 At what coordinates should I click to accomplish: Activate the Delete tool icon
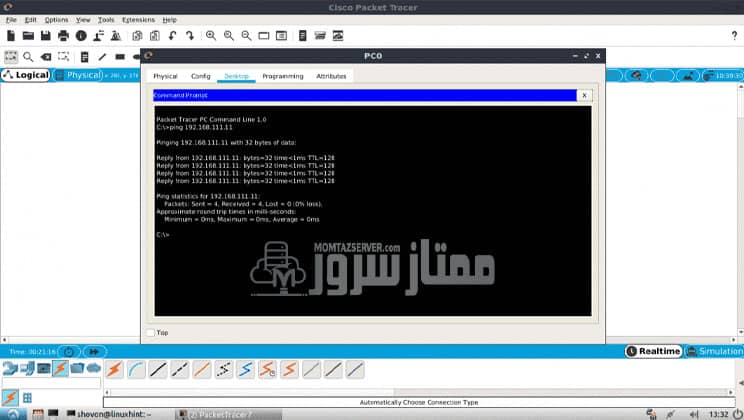click(46, 57)
